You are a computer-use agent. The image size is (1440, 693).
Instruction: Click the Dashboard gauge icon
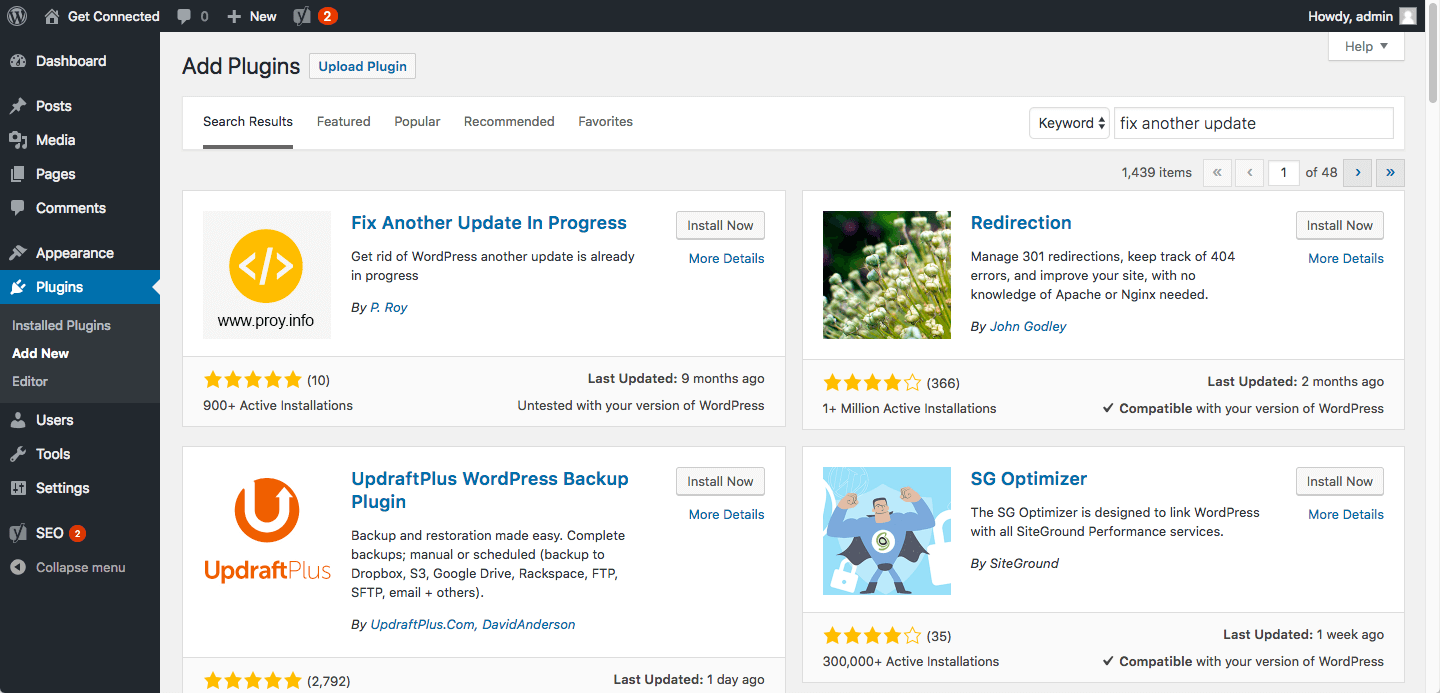[18, 61]
